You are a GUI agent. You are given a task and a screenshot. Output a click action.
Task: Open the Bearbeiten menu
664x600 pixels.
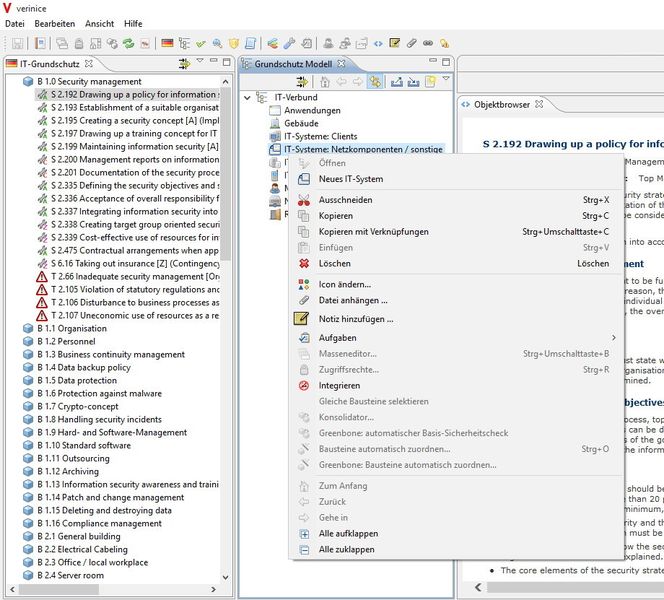[x=55, y=24]
